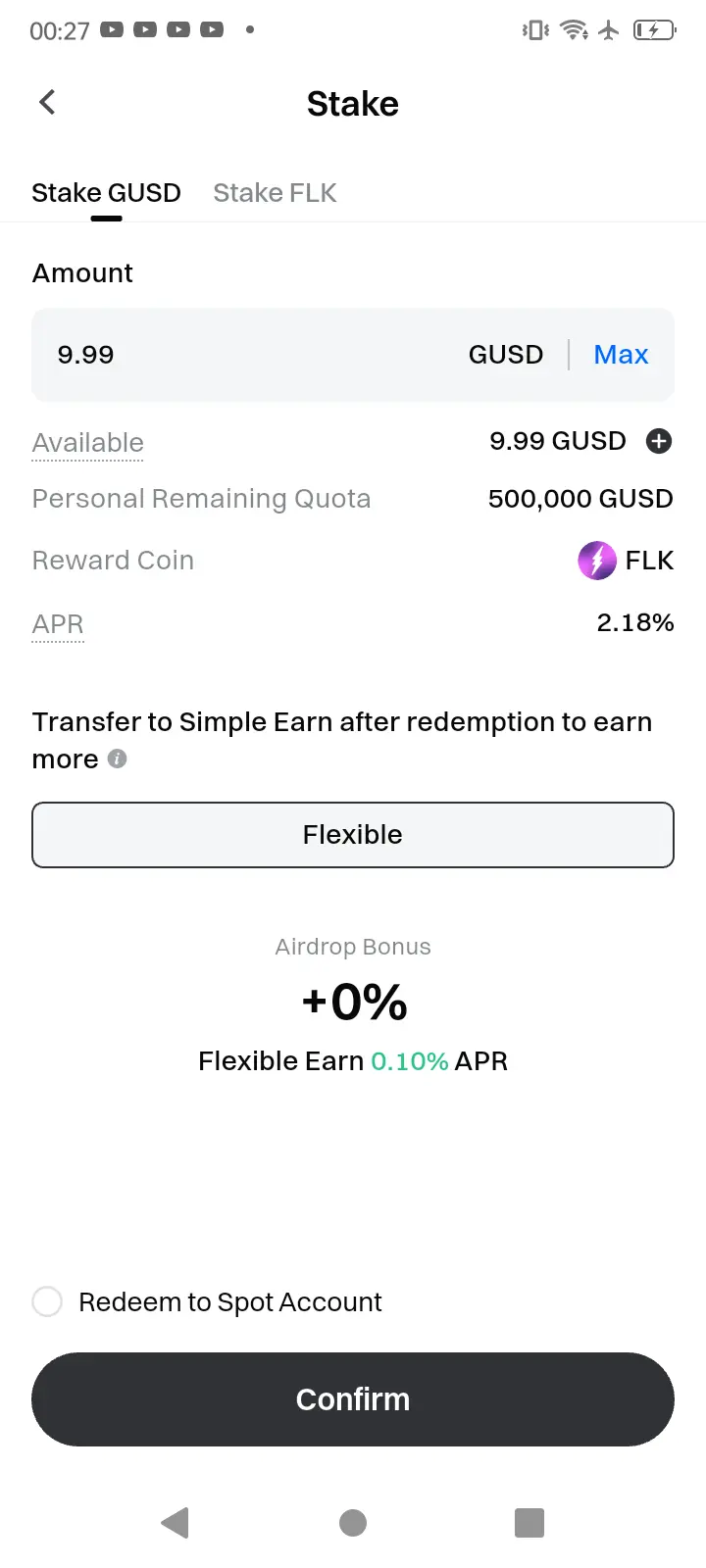Tap the vibrate mode status icon
The width and height of the screenshot is (706, 1568).
point(535,30)
